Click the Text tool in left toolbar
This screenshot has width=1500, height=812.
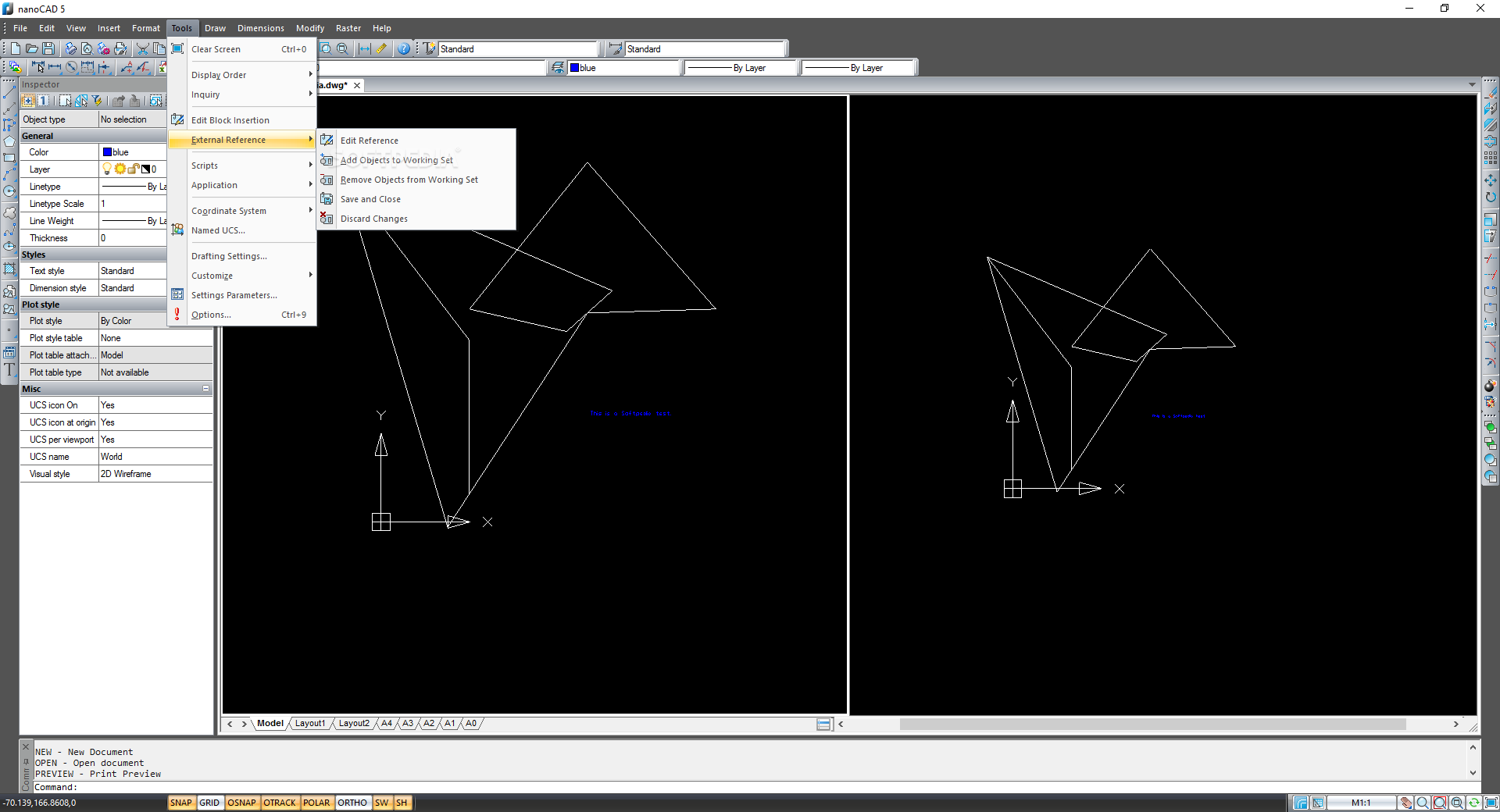click(x=9, y=370)
